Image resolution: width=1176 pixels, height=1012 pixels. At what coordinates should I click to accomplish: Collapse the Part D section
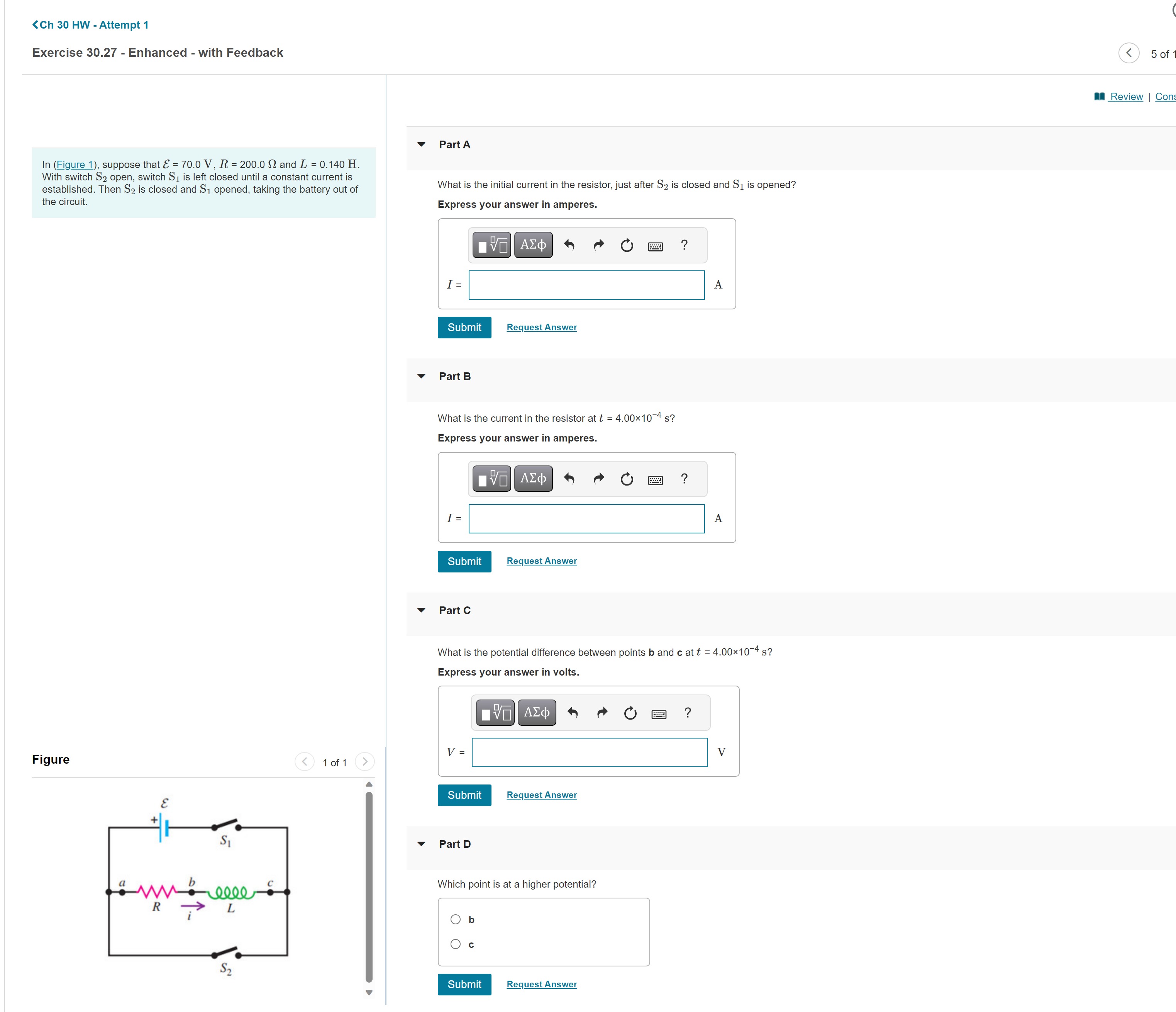[420, 844]
